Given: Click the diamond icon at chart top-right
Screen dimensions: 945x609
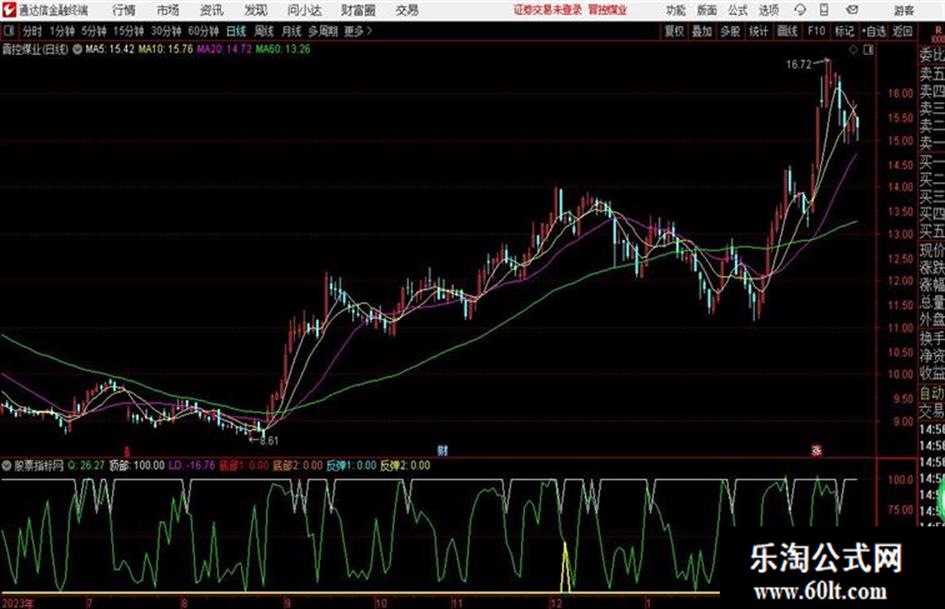Looking at the screenshot, I should point(853,51).
